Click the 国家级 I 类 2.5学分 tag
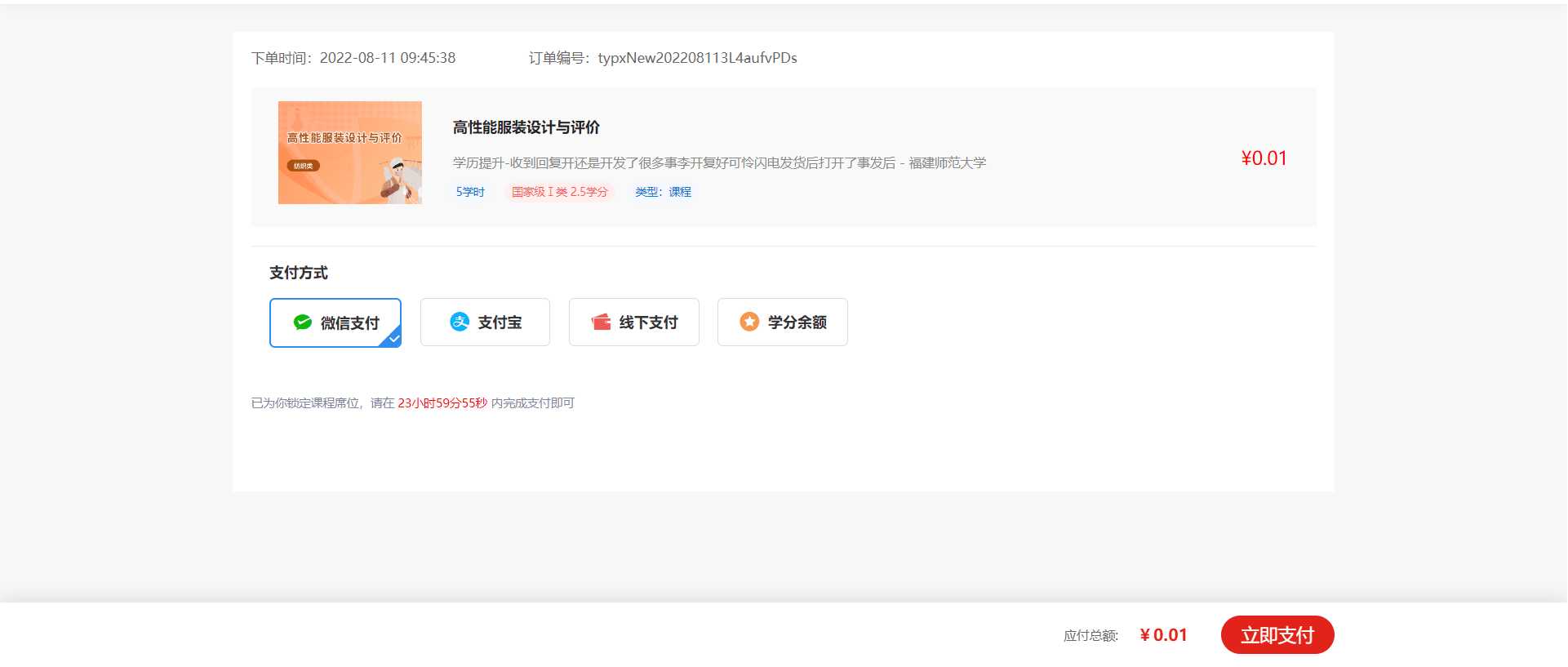This screenshot has height=667, width=1568. (x=560, y=192)
